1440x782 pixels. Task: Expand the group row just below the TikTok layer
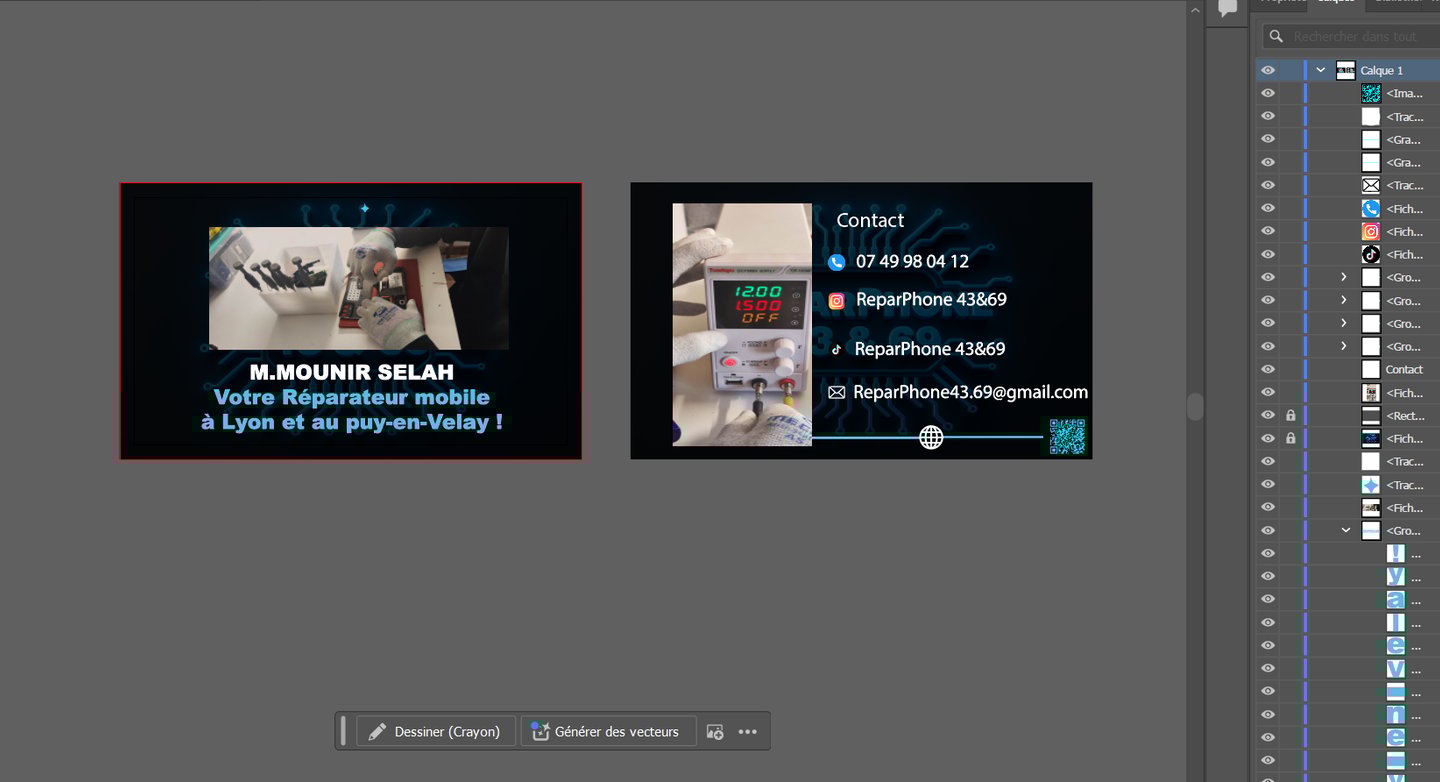point(1344,277)
